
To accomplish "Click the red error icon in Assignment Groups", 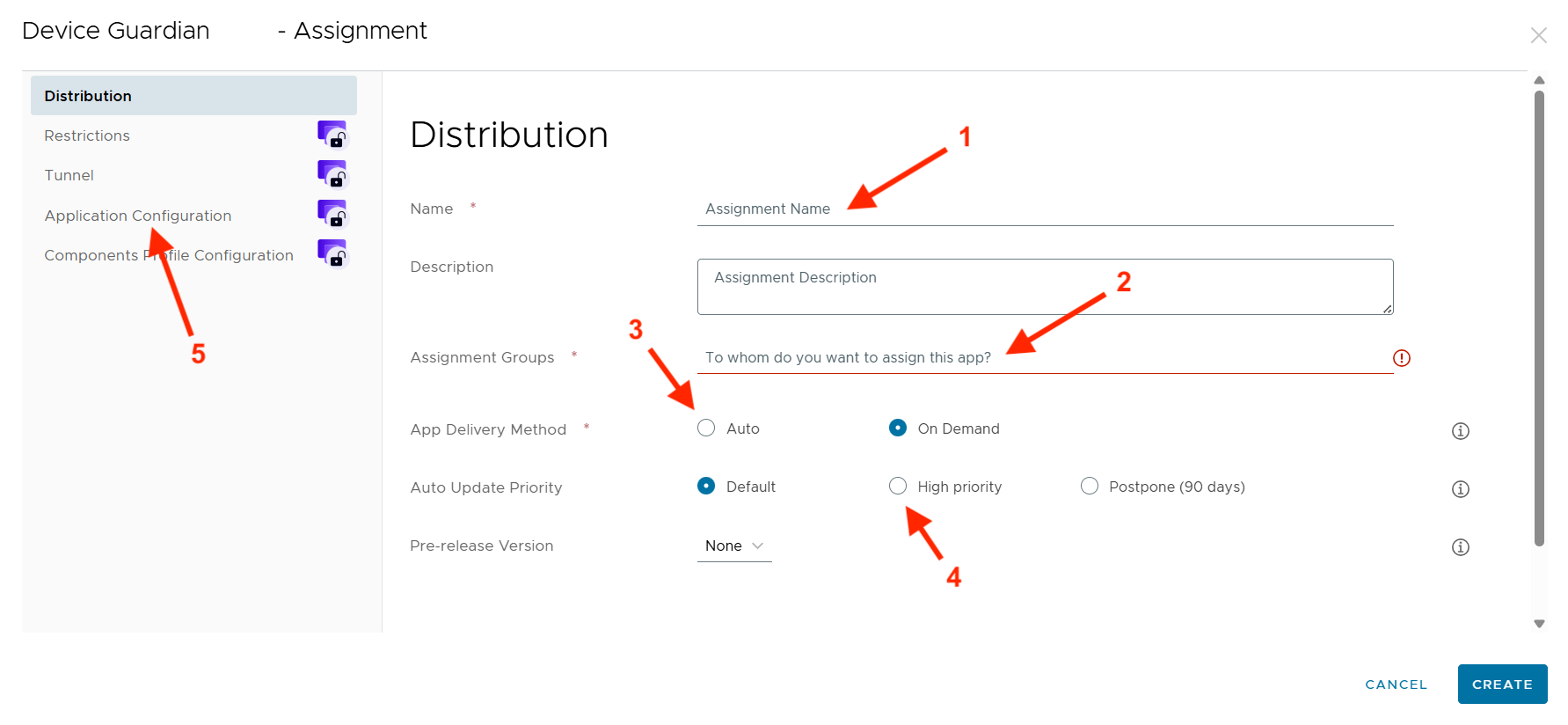I will 1401,358.
